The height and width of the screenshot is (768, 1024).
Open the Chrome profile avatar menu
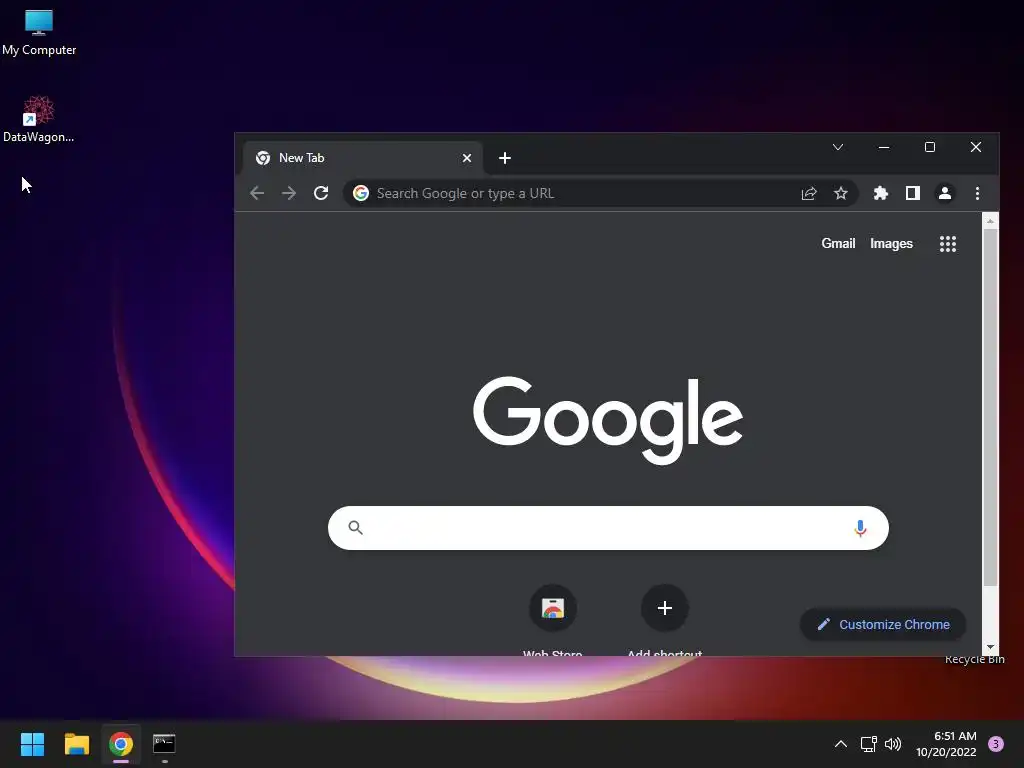pos(945,193)
